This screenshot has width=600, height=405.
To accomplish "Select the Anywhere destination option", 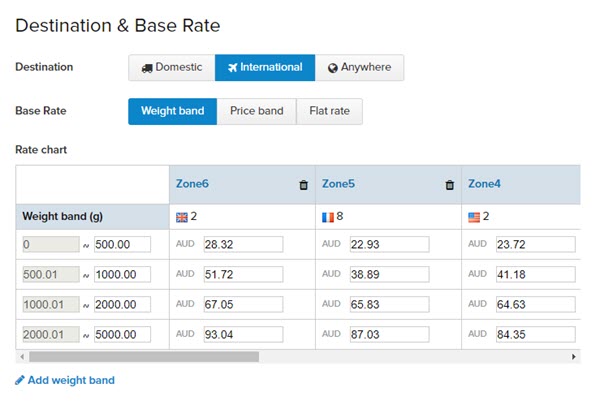I will pos(359,67).
